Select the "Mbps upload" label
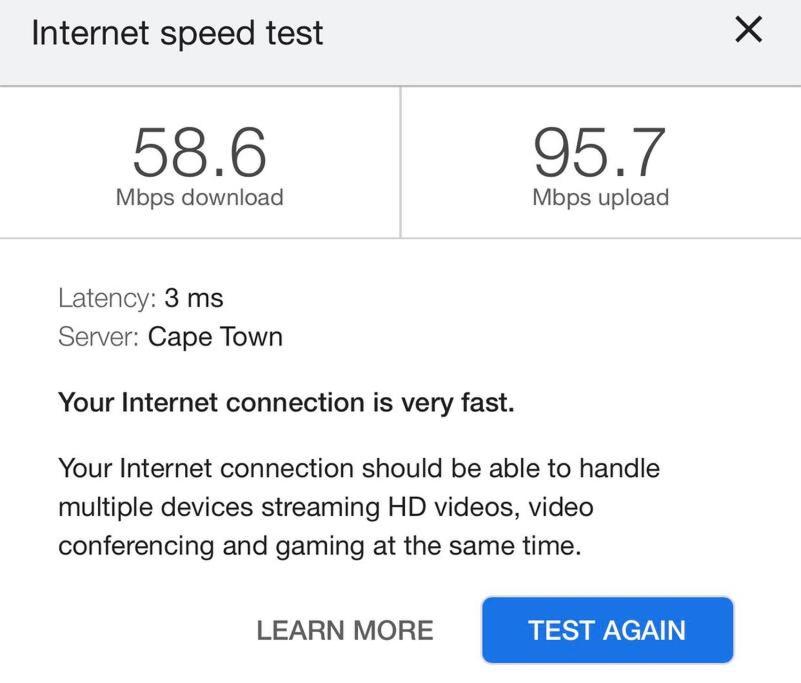The image size is (801, 683). coord(600,197)
